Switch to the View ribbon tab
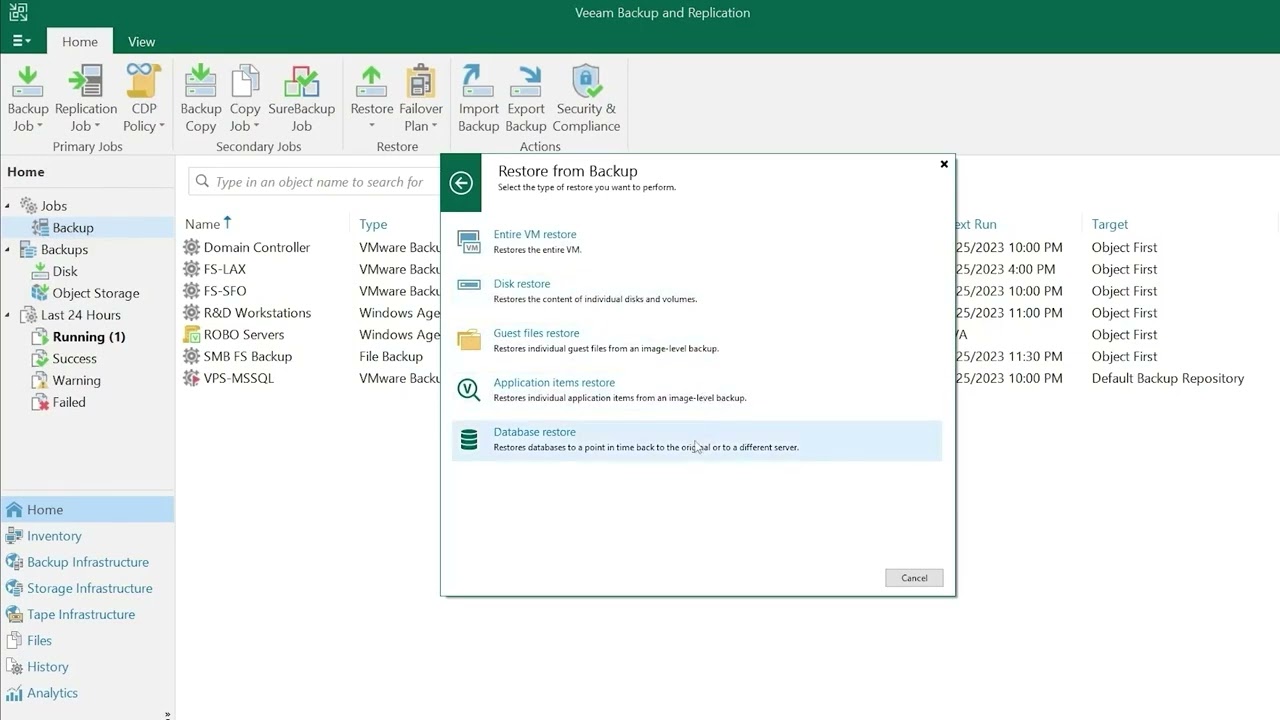The height and width of the screenshot is (720, 1280). (x=141, y=42)
